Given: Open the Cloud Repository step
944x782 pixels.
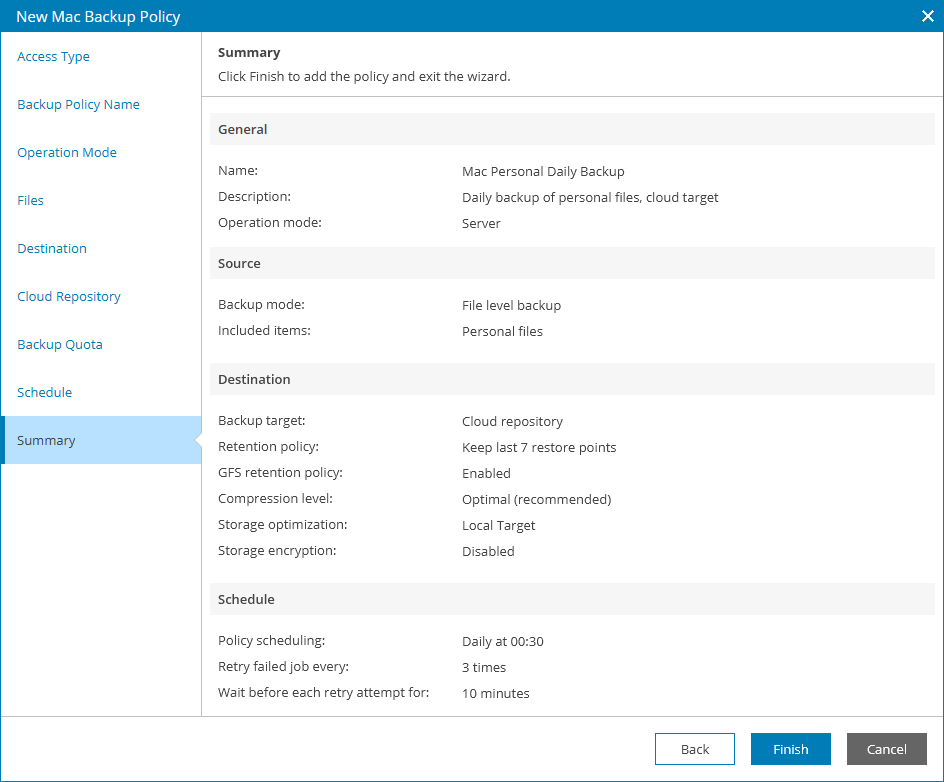Looking at the screenshot, I should pyautogui.click(x=69, y=297).
